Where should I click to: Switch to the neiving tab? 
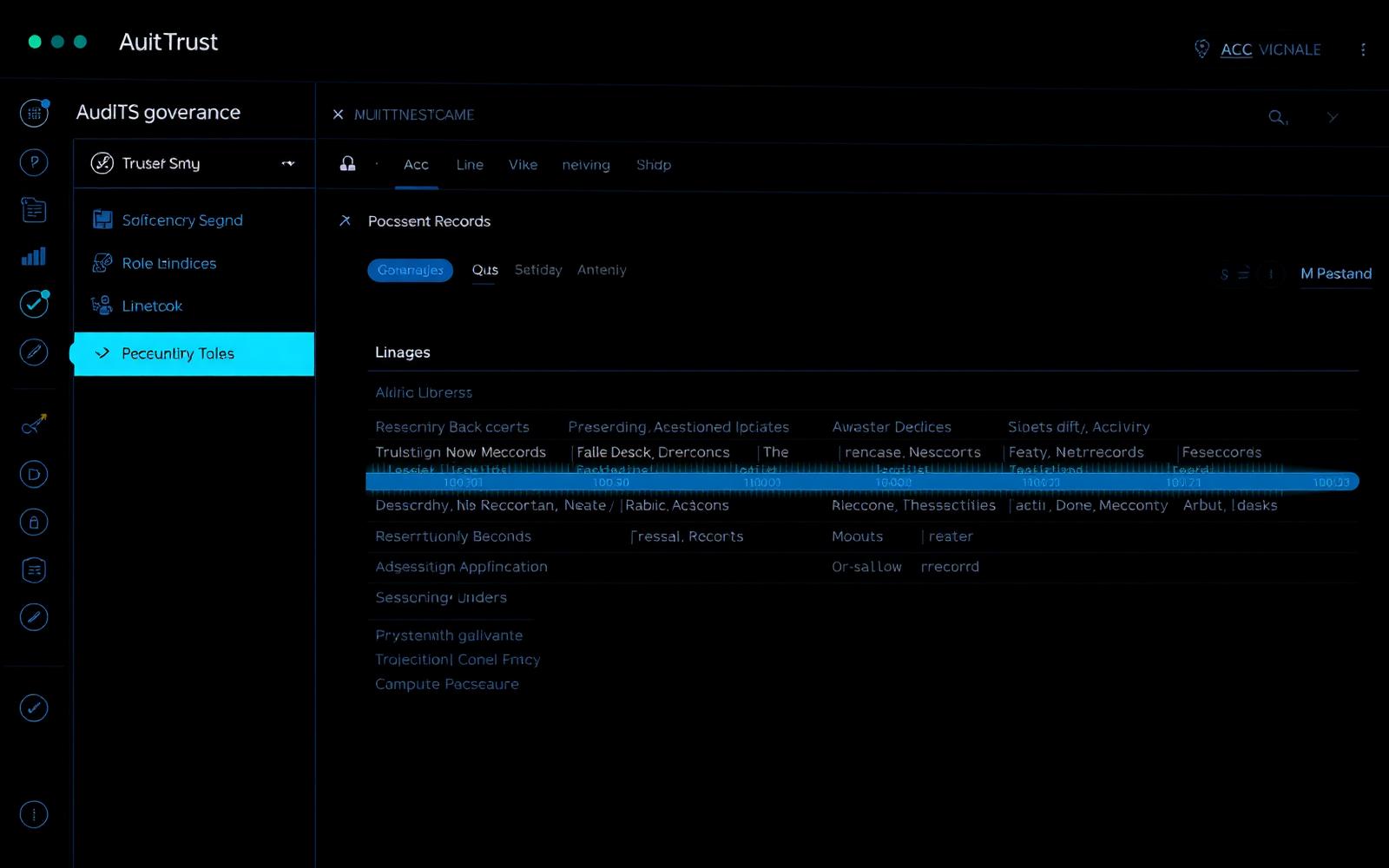[x=586, y=165]
